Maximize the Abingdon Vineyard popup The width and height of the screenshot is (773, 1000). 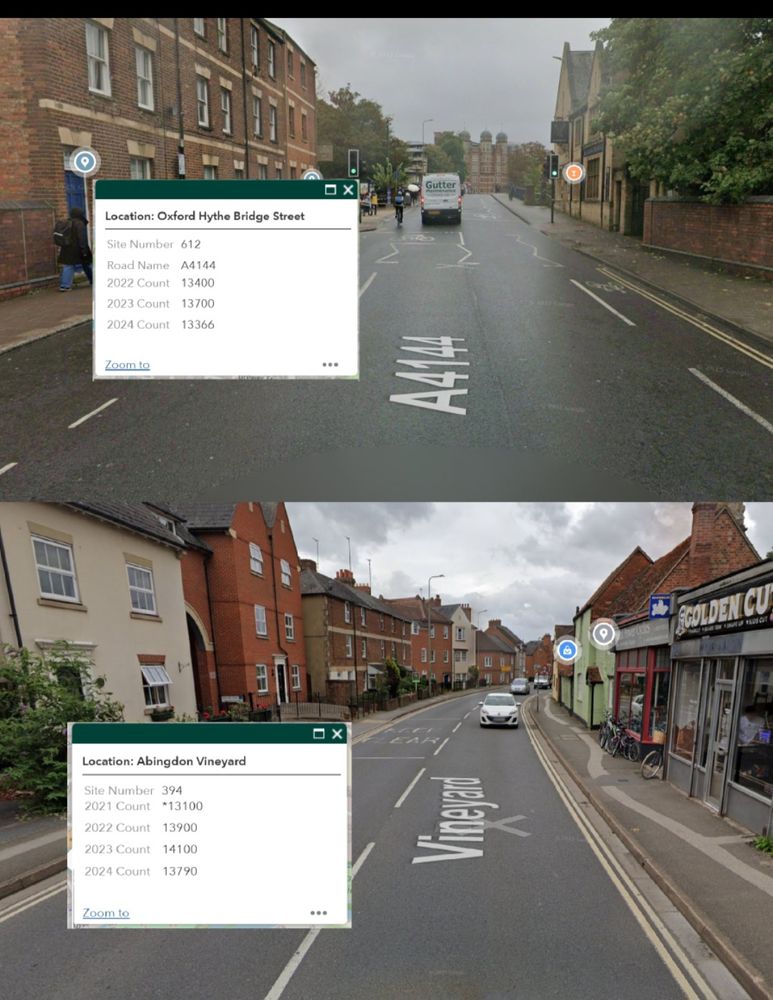click(x=319, y=733)
